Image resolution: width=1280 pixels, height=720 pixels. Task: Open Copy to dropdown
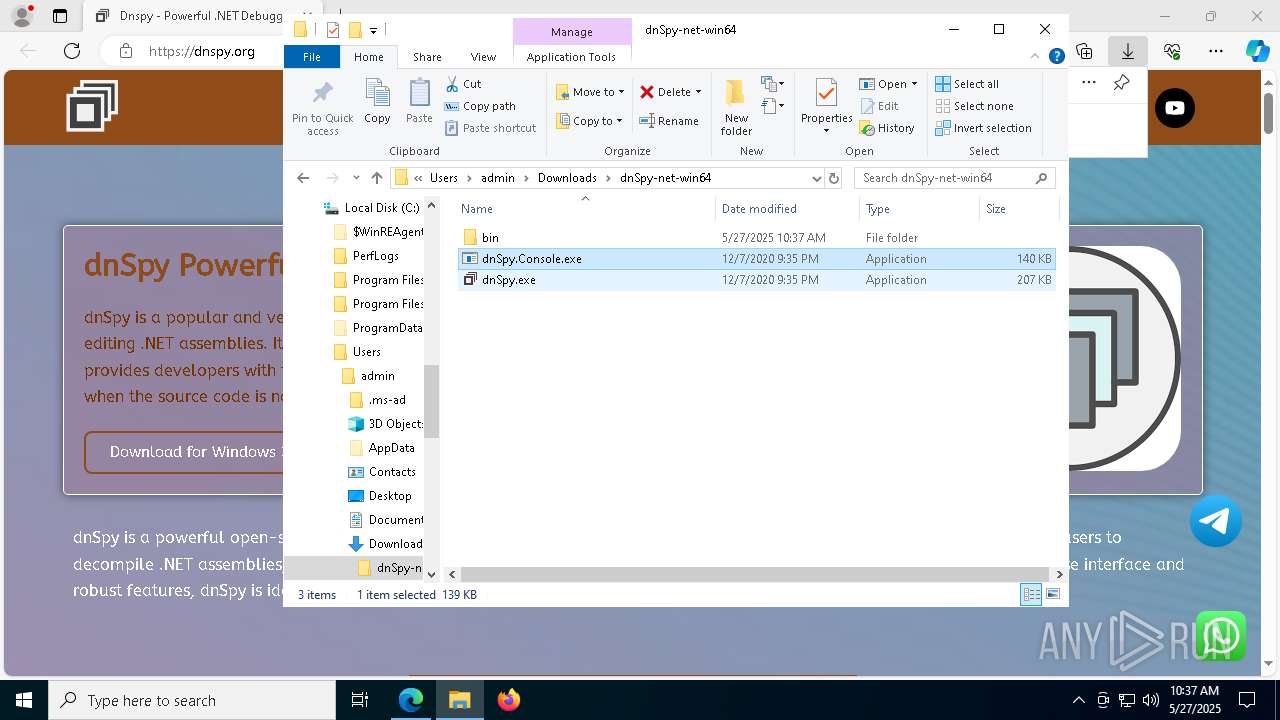point(590,121)
